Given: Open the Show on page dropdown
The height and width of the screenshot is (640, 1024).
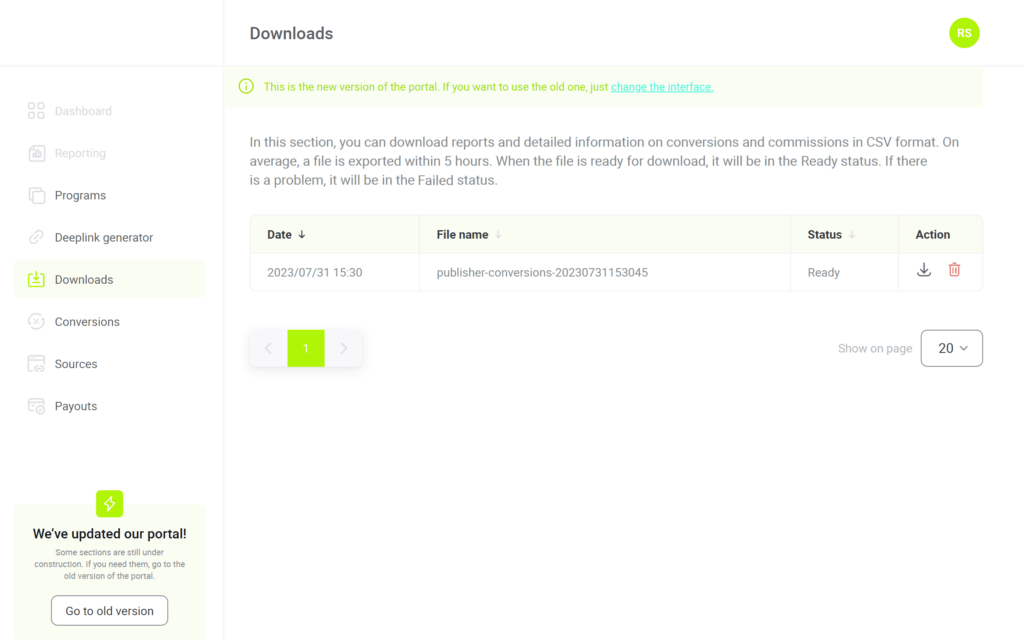Looking at the screenshot, I should [951, 348].
